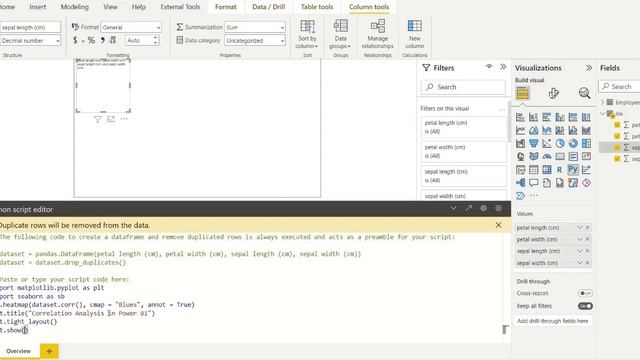Click the New column button

tap(415, 34)
